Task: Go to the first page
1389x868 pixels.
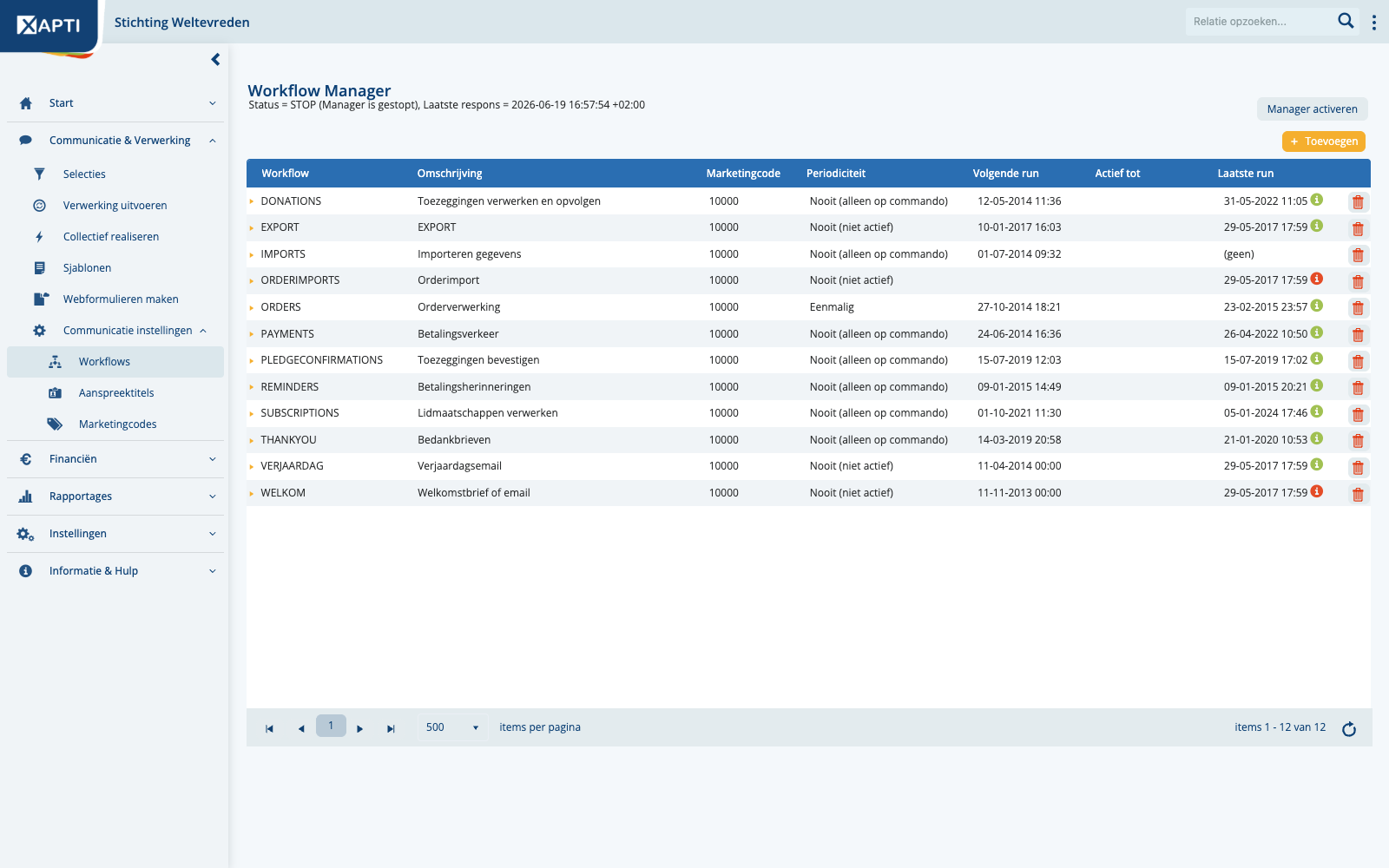Action: pos(269,728)
